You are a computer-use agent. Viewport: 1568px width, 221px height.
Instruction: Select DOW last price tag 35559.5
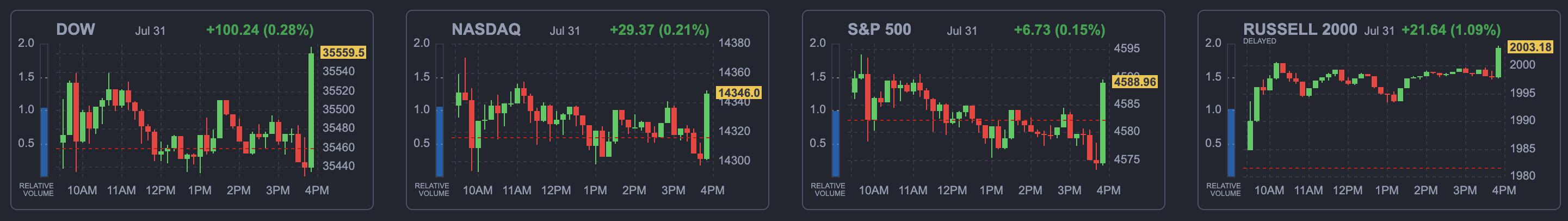point(343,53)
